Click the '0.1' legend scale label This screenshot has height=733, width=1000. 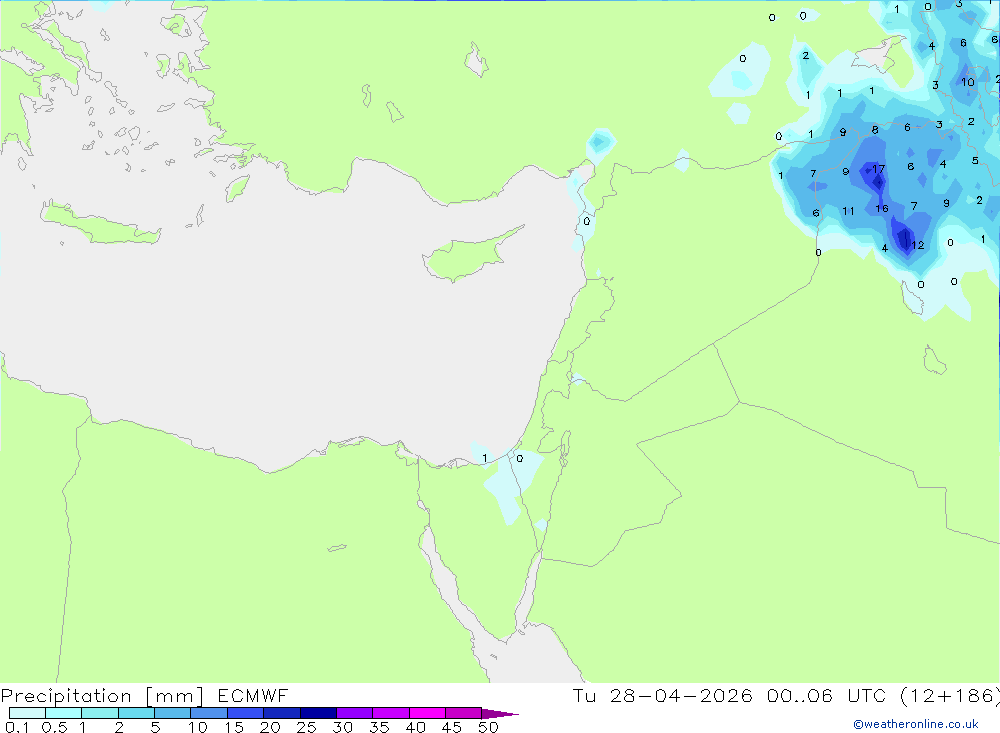(17, 727)
